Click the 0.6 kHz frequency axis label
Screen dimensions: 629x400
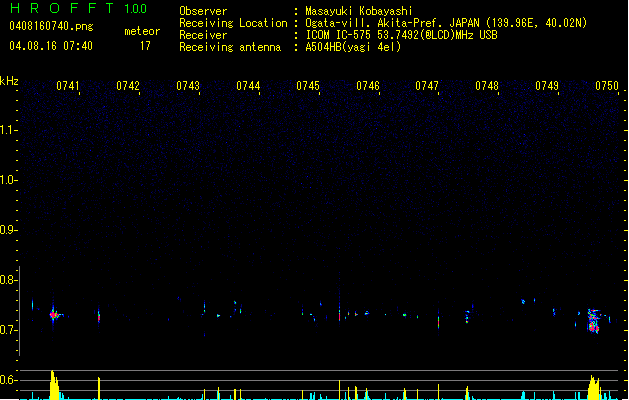coord(8,380)
